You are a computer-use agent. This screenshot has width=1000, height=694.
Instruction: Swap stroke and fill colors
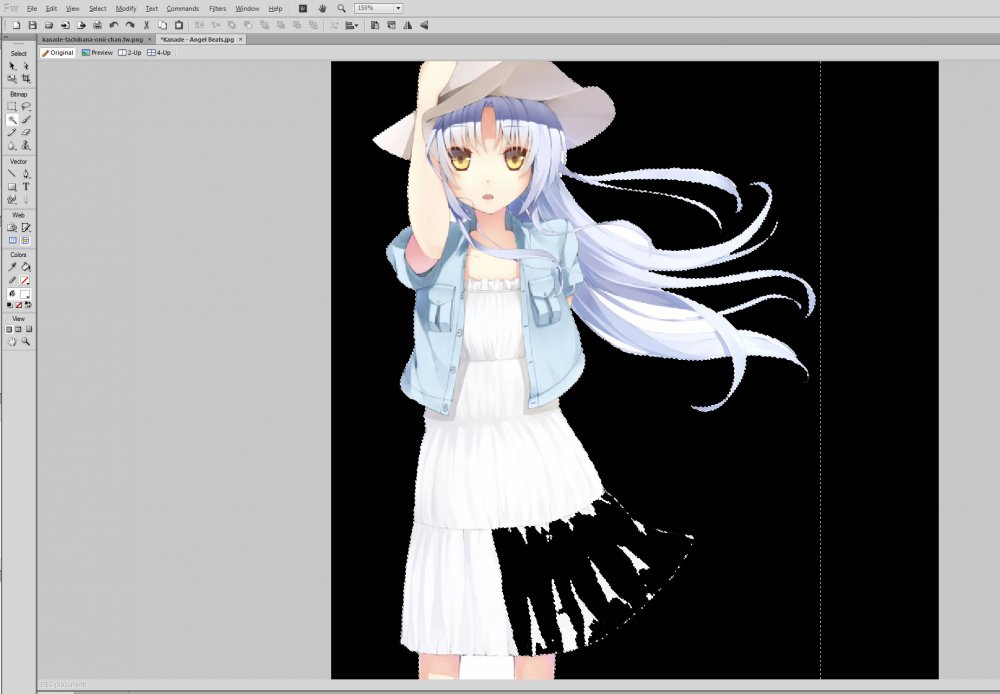click(x=27, y=305)
